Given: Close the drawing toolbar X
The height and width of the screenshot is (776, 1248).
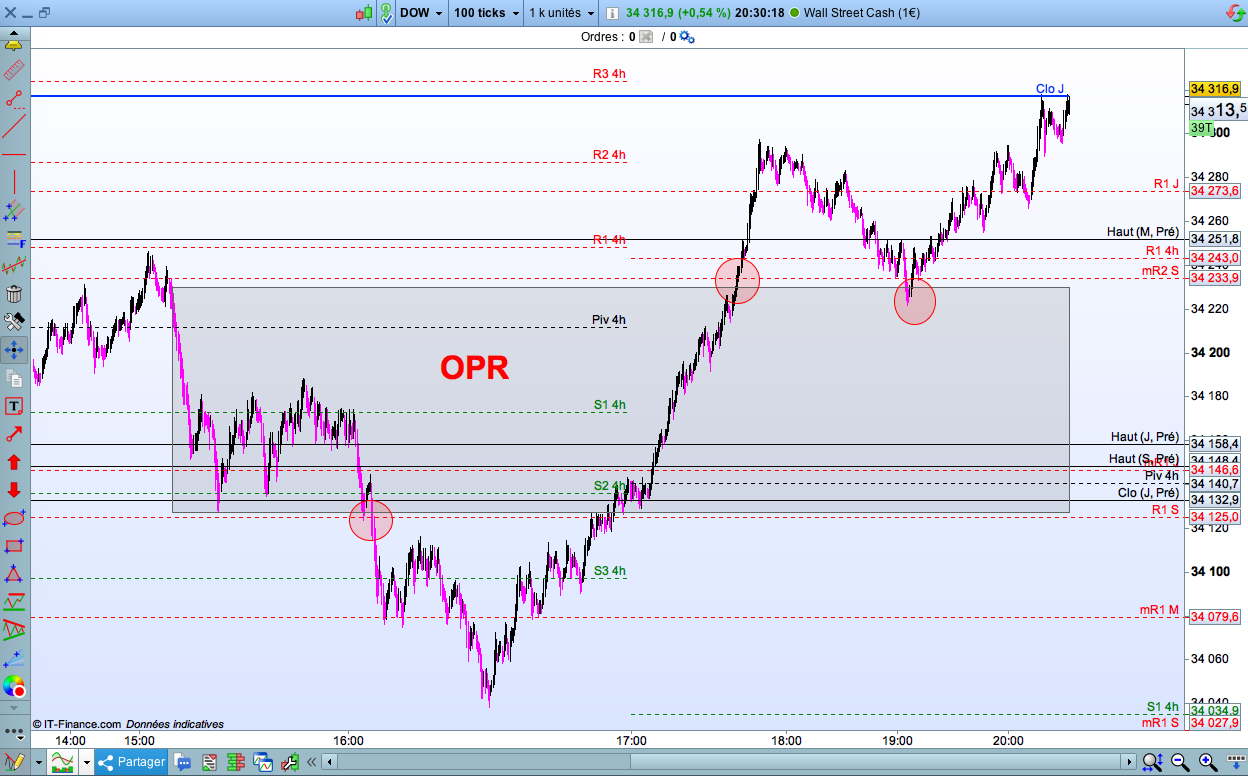Looking at the screenshot, I should 9,13.
